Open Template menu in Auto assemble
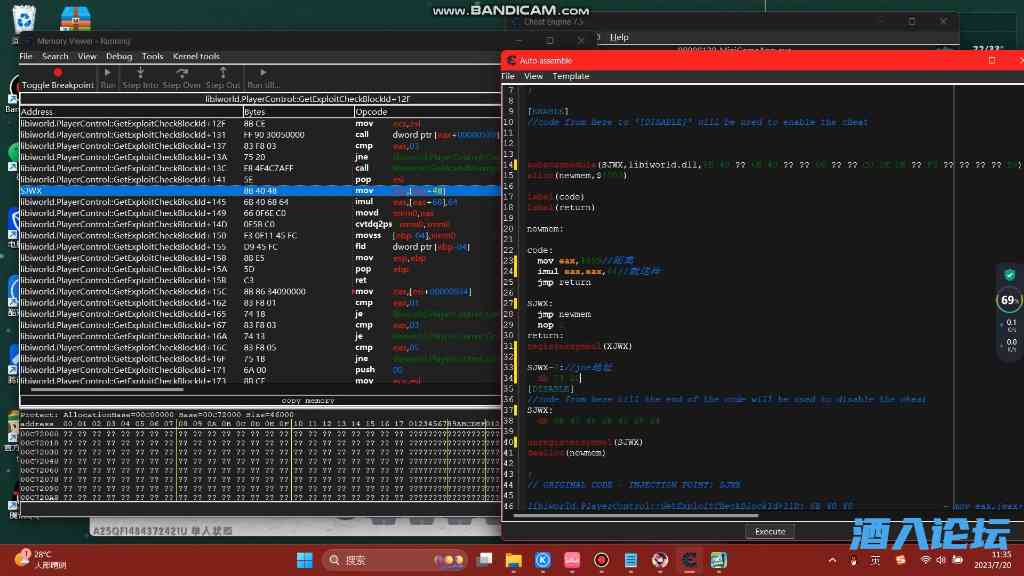This screenshot has height=576, width=1024. click(571, 76)
